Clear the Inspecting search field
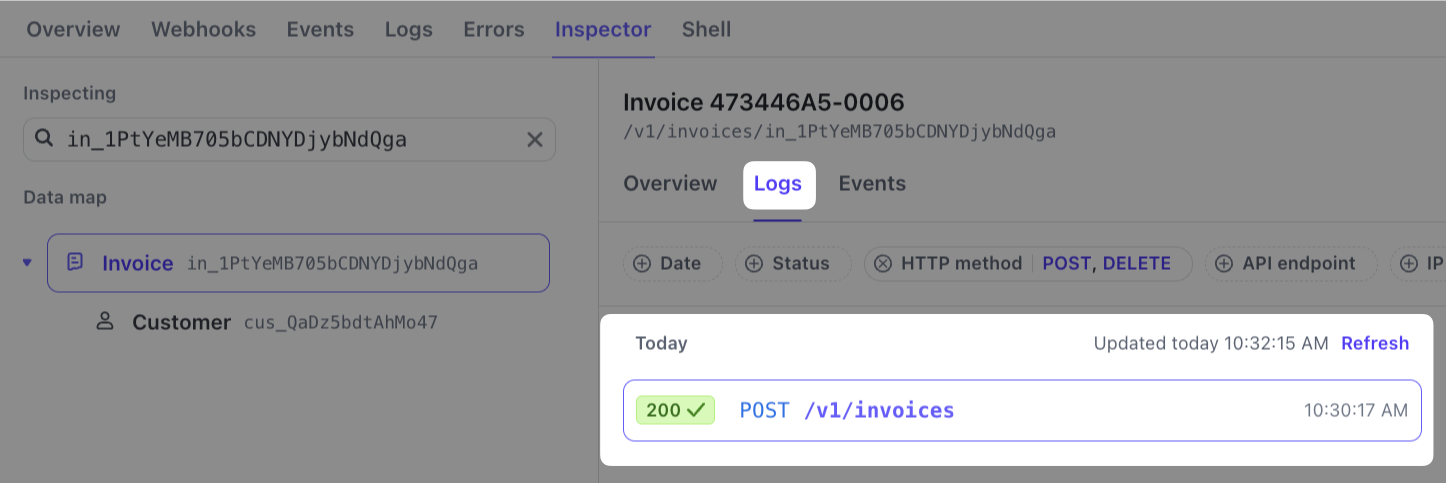Viewport: 1446px width, 483px height. (535, 140)
